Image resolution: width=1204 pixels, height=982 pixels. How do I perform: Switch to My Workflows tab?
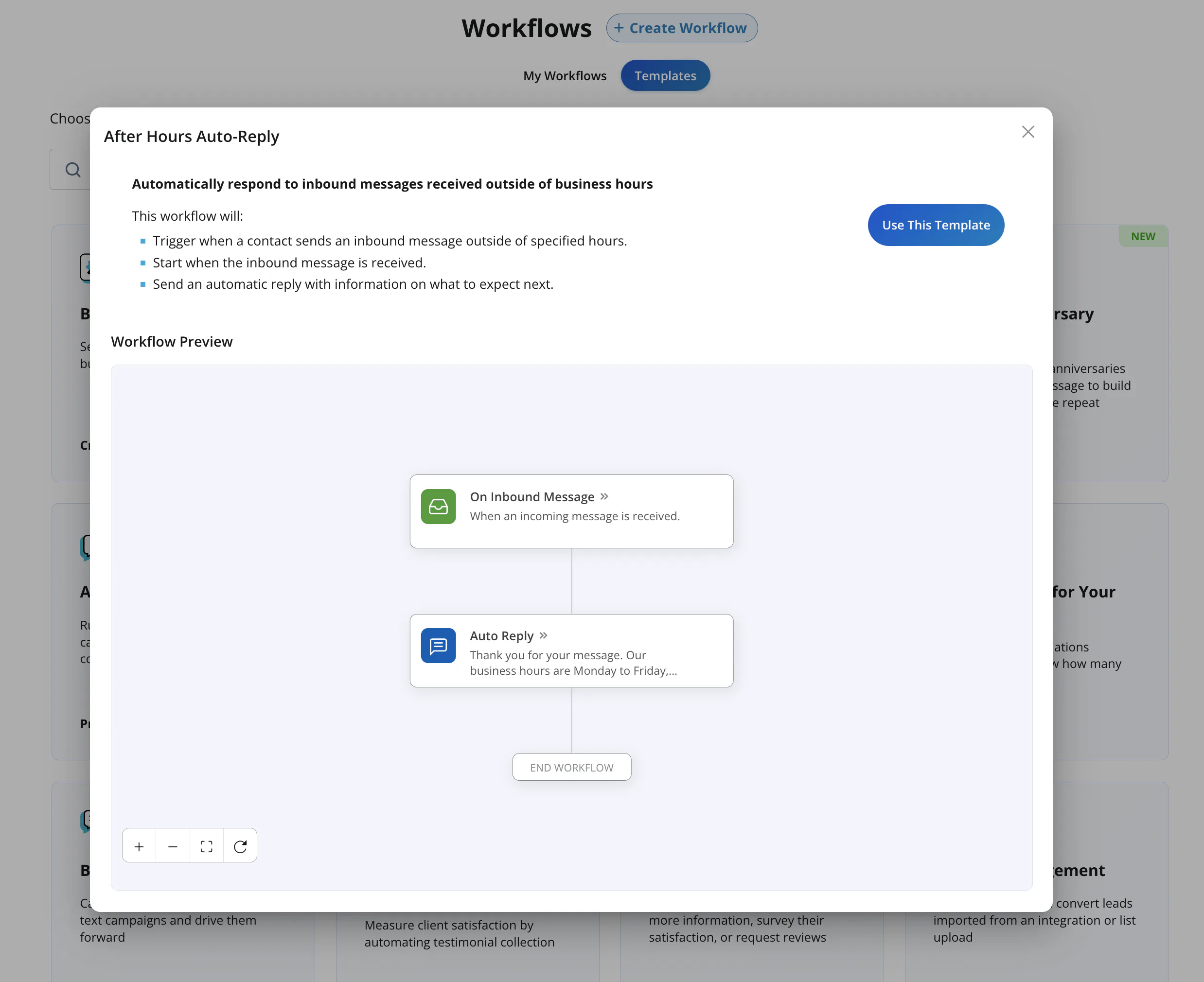(565, 76)
